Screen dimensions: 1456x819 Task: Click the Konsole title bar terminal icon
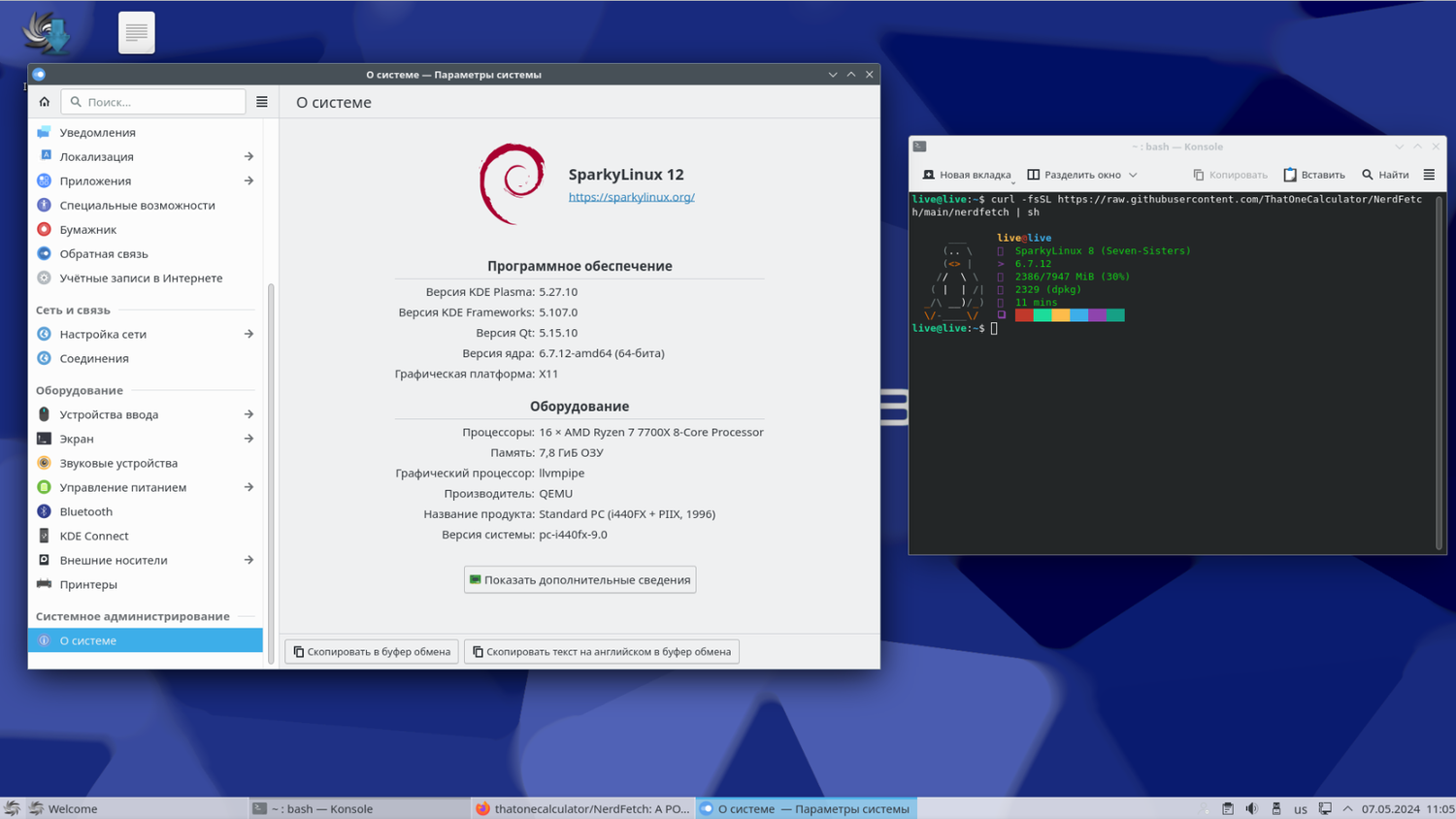920,147
